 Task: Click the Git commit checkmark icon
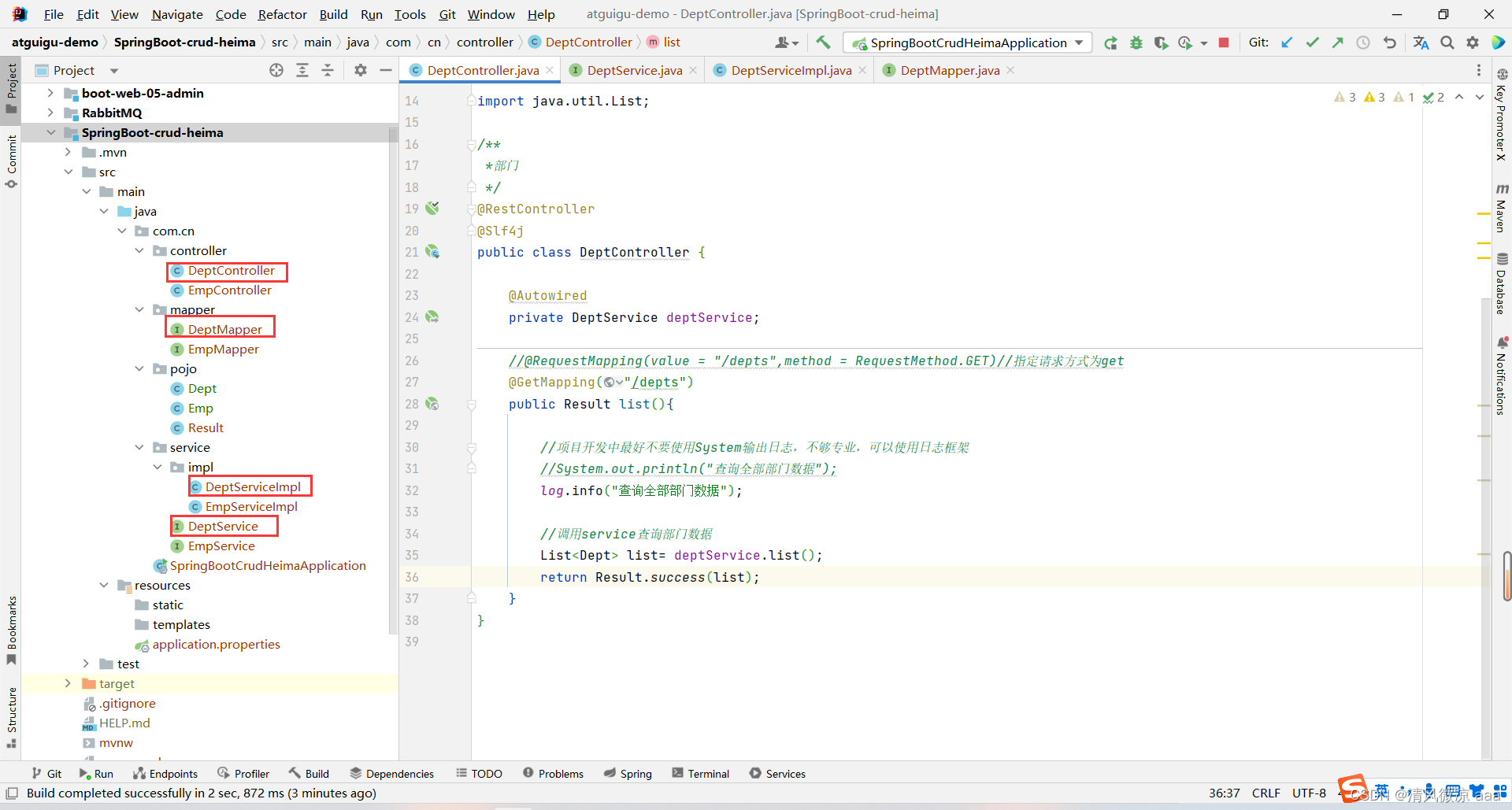point(1312,43)
